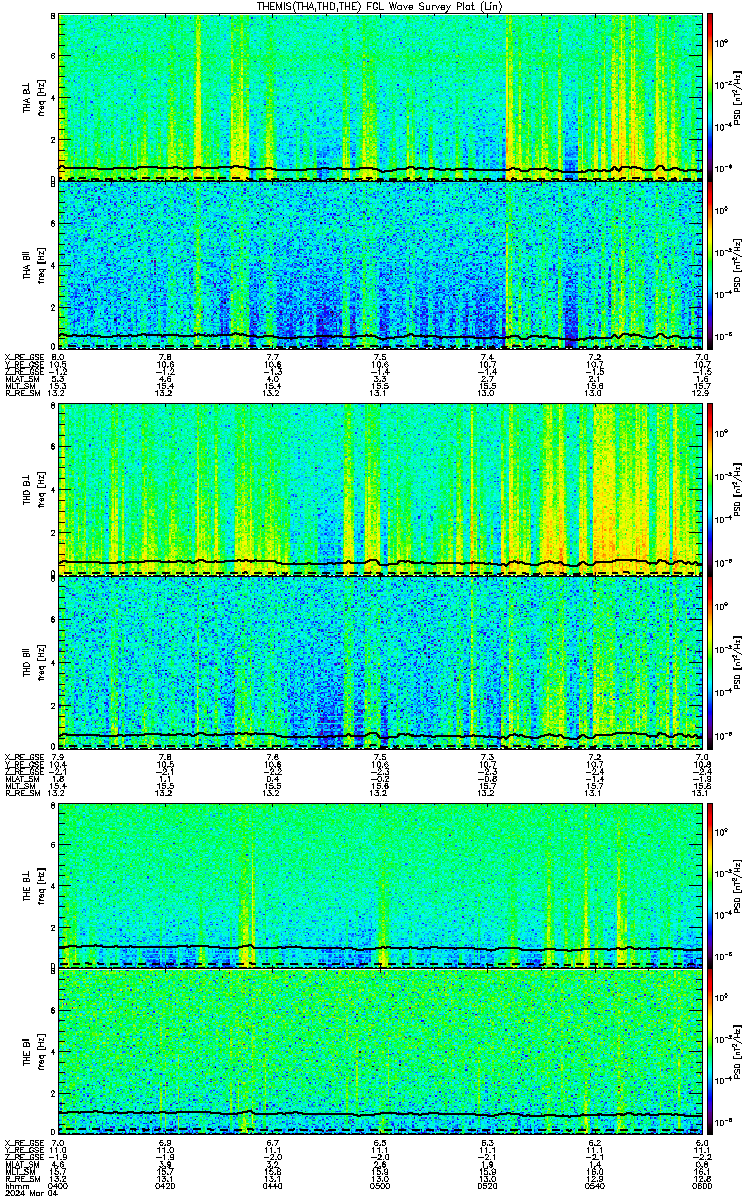Click the 'hhmm' time axis label
Viewport: 750px width, 1200px height.
tap(15, 1185)
